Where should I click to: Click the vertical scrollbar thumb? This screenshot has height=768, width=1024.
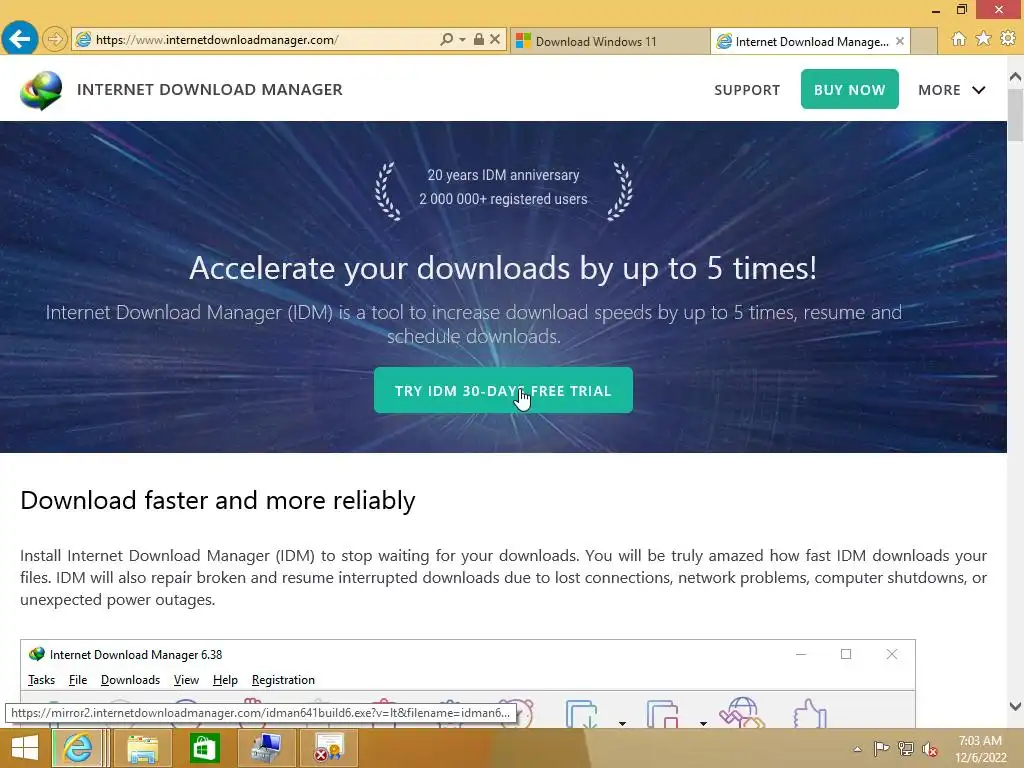[x=1016, y=115]
